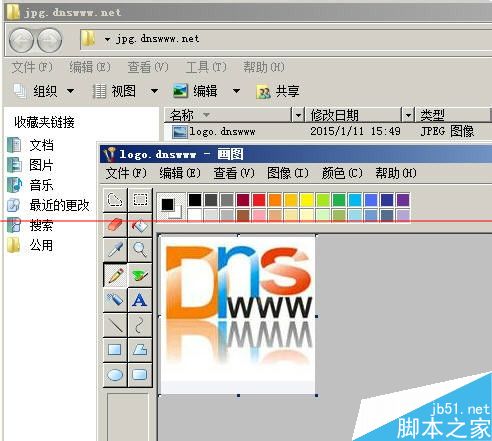Viewport: 492px width, 441px height.
Task: Expand the 修改日期 column filter dropdown
Action: (408, 116)
